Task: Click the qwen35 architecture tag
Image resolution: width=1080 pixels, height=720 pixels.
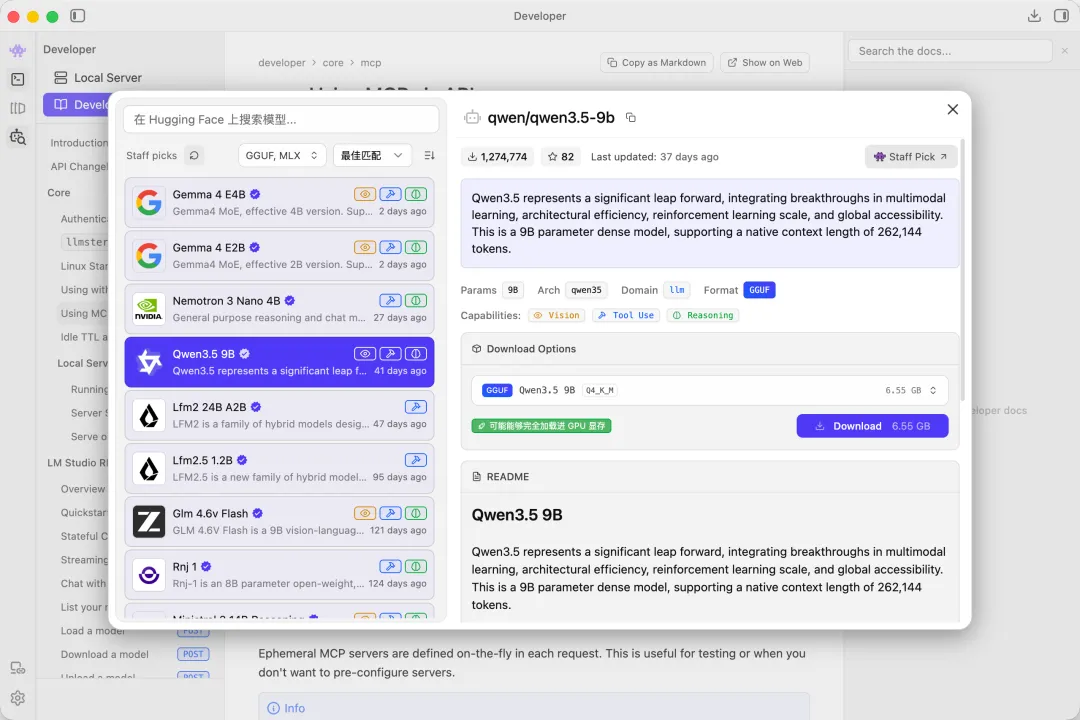Action: (586, 290)
